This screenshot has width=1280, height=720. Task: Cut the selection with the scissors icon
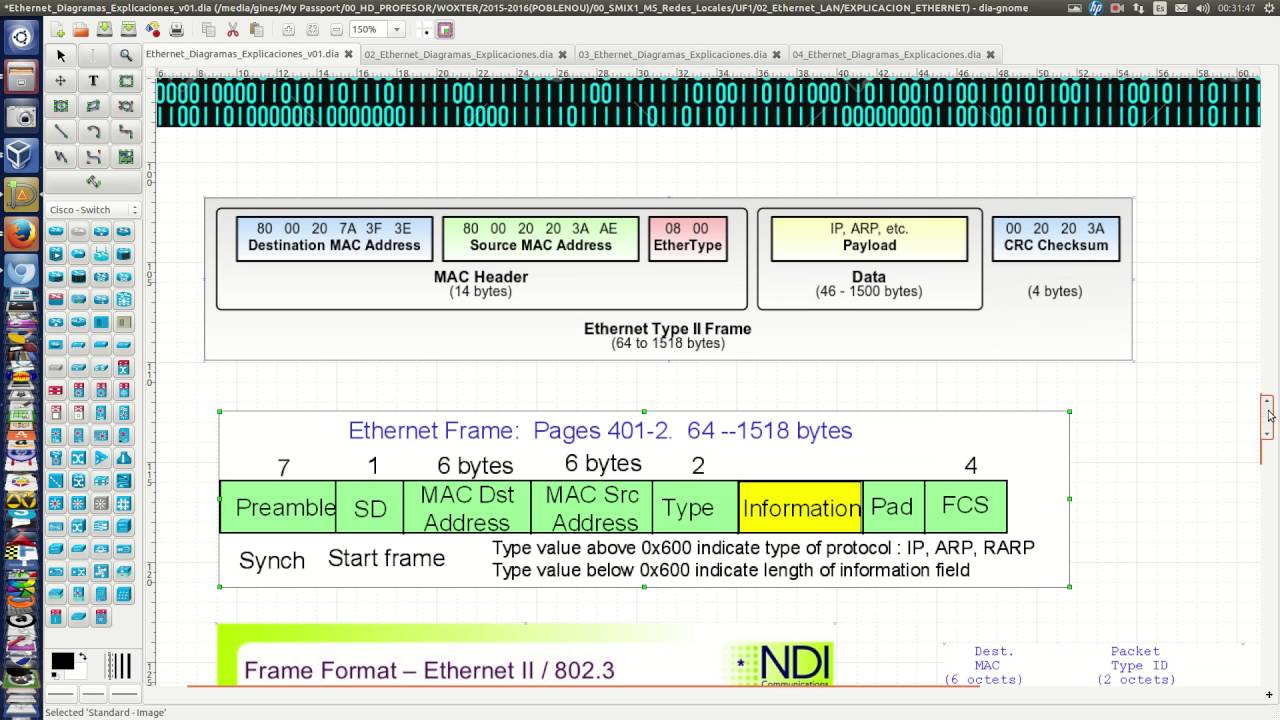tap(232, 30)
